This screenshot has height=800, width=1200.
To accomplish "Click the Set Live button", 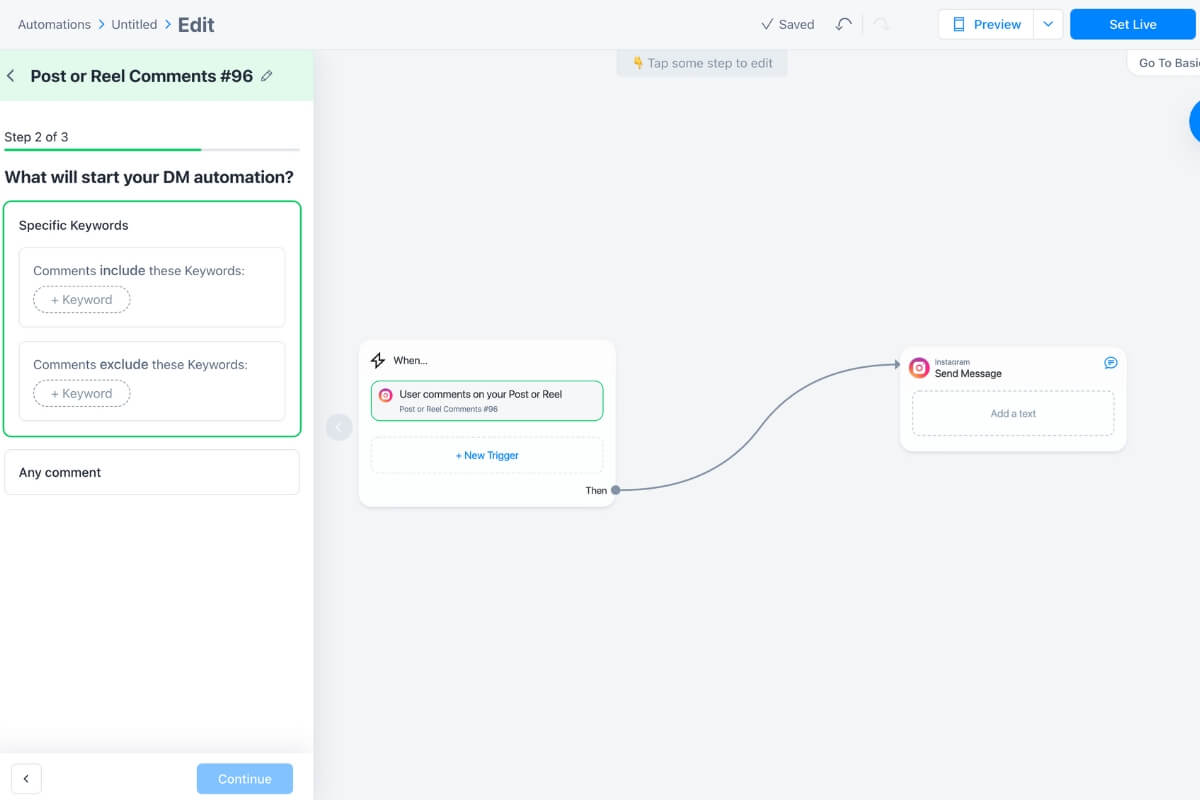I will point(1132,23).
